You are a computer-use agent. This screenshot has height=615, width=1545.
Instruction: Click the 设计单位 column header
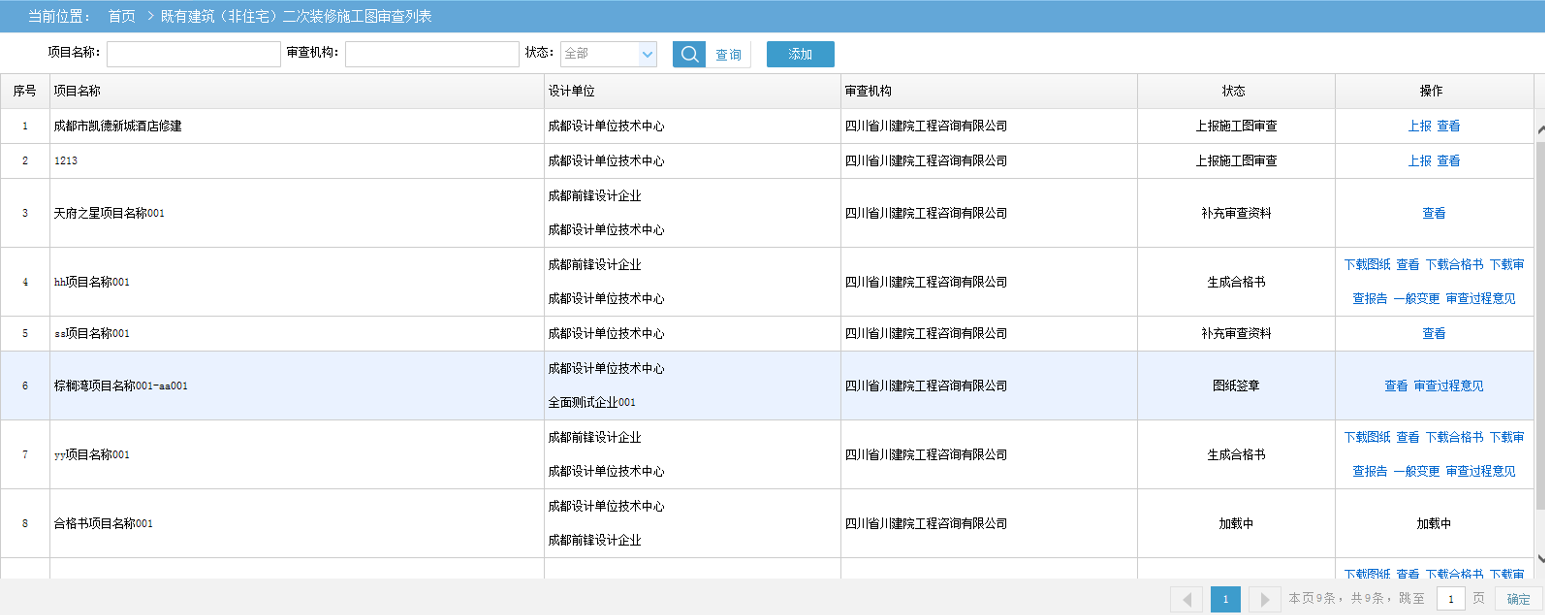(x=571, y=91)
